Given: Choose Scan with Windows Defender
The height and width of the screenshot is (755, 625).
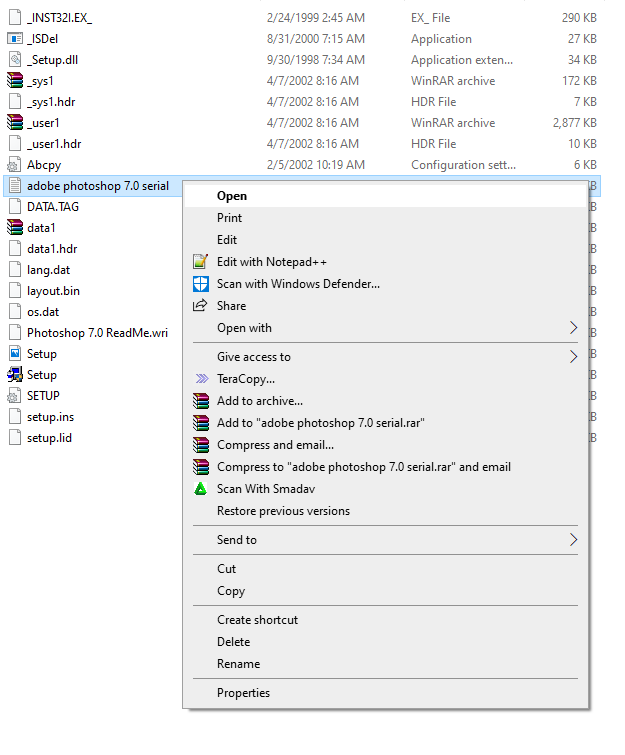Looking at the screenshot, I should pyautogui.click(x=385, y=284).
